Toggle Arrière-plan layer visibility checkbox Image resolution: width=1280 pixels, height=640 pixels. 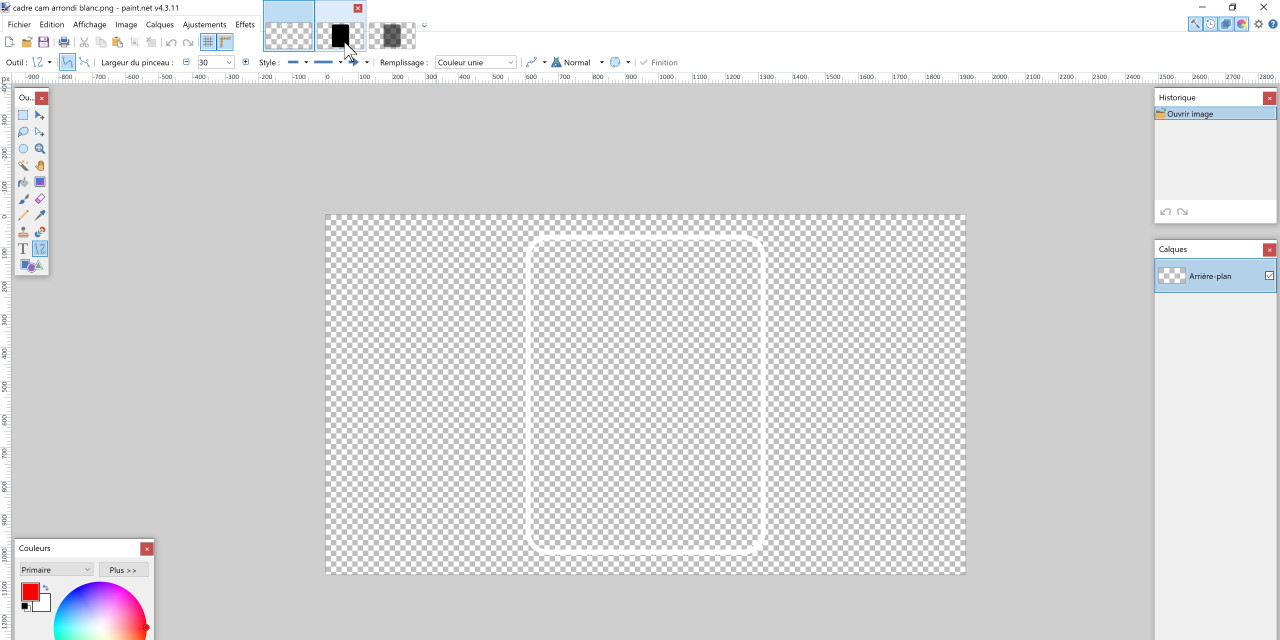(1269, 276)
